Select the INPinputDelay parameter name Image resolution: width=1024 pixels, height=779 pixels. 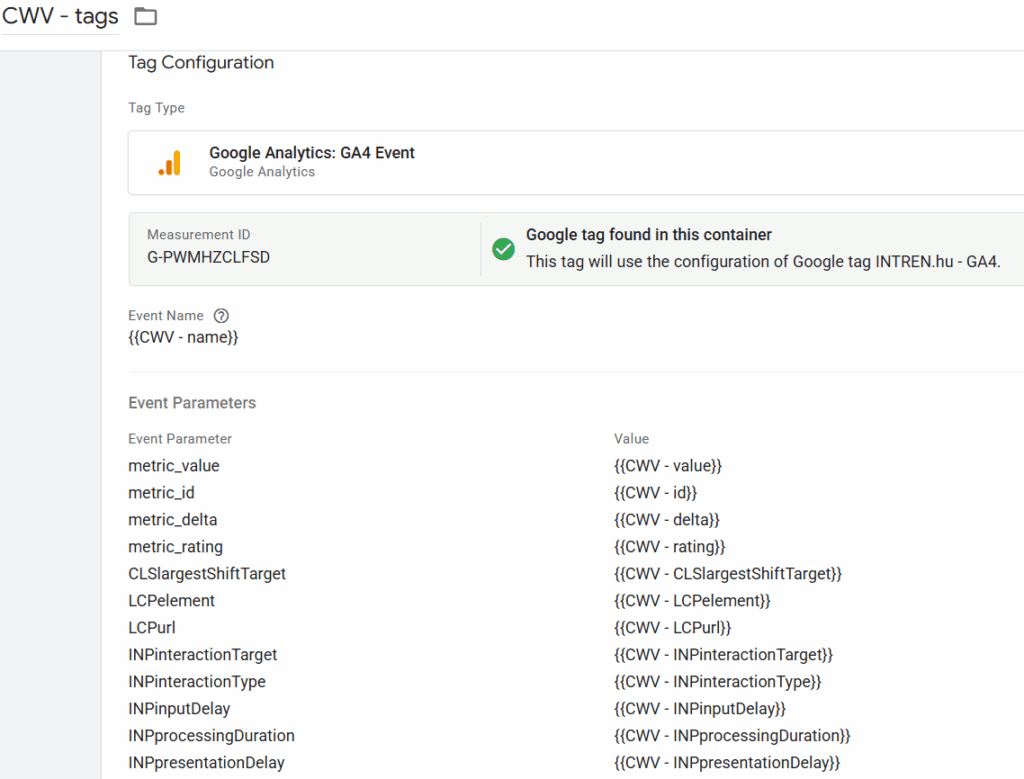click(x=179, y=708)
